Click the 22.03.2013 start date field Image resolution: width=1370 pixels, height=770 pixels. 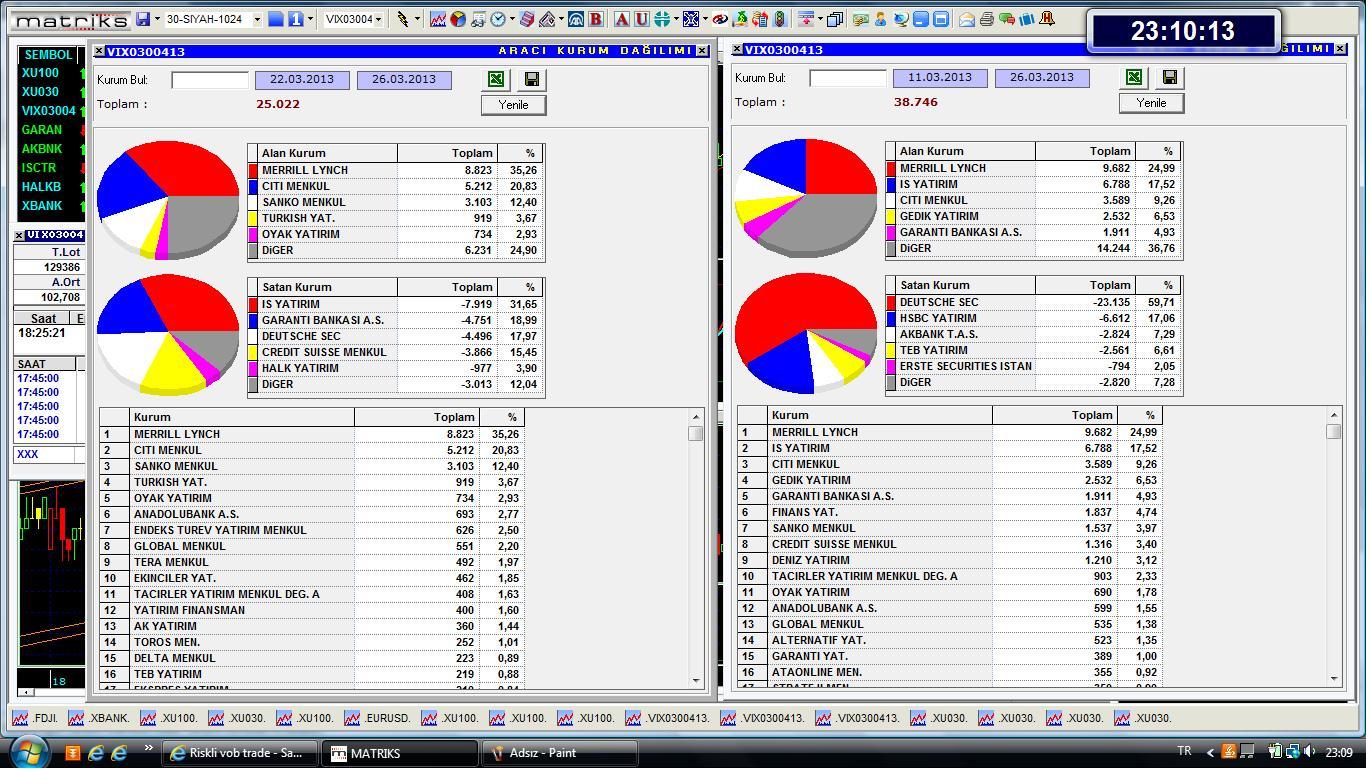(302, 80)
